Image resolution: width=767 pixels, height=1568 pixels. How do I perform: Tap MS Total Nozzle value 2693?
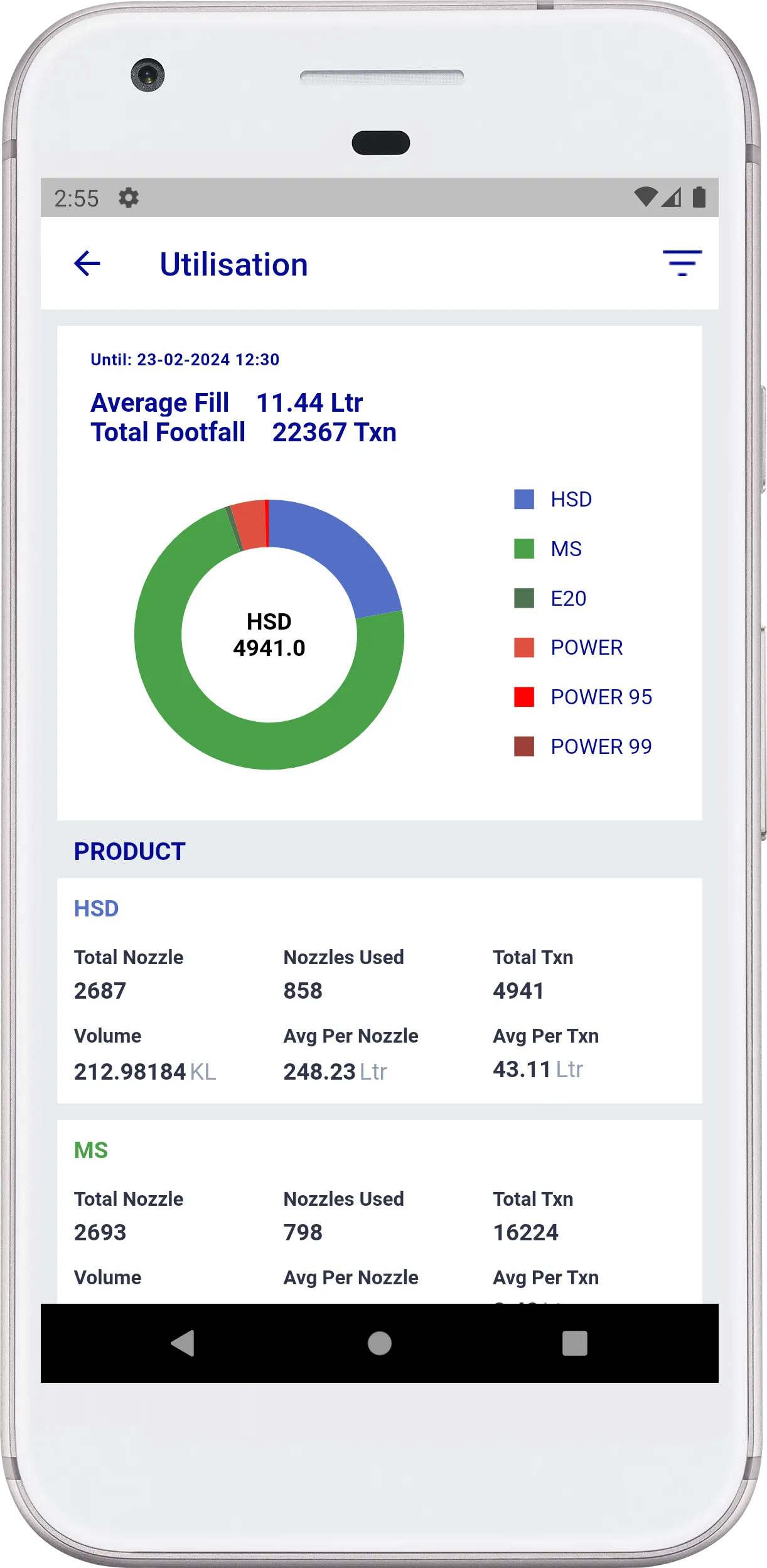(100, 1232)
